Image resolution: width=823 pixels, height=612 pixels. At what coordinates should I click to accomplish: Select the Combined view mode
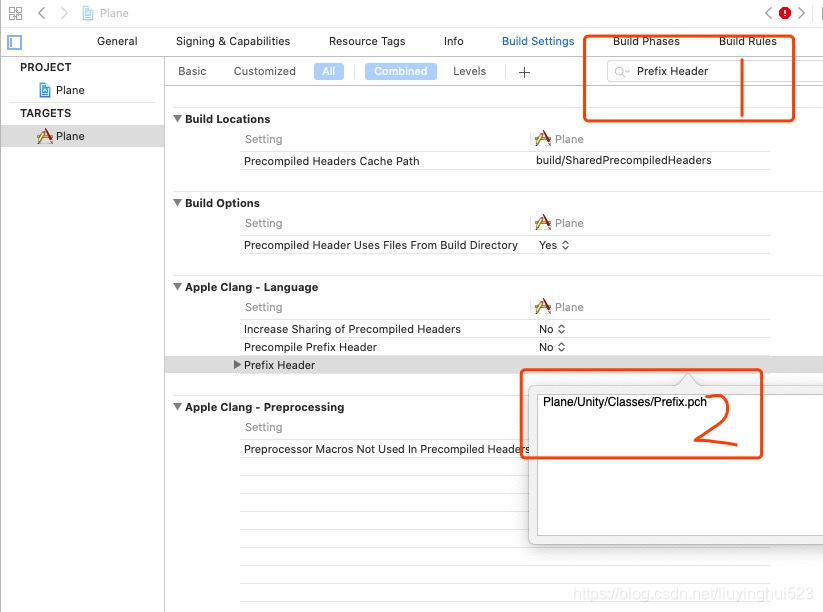[x=400, y=71]
